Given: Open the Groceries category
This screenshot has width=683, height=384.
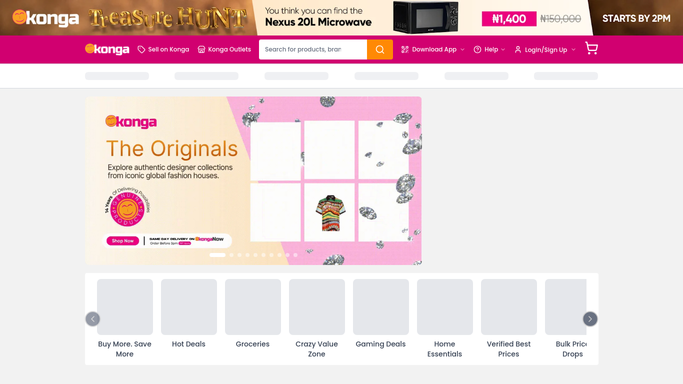Looking at the screenshot, I should [x=253, y=314].
